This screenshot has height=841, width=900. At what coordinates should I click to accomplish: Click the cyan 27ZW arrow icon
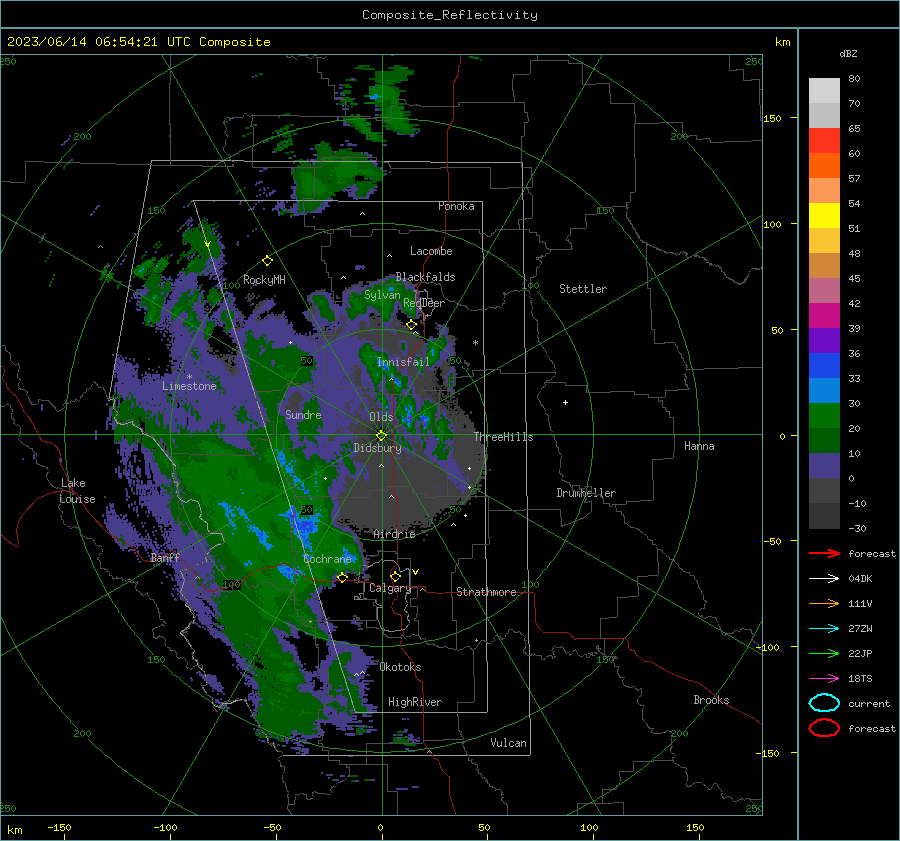point(824,629)
